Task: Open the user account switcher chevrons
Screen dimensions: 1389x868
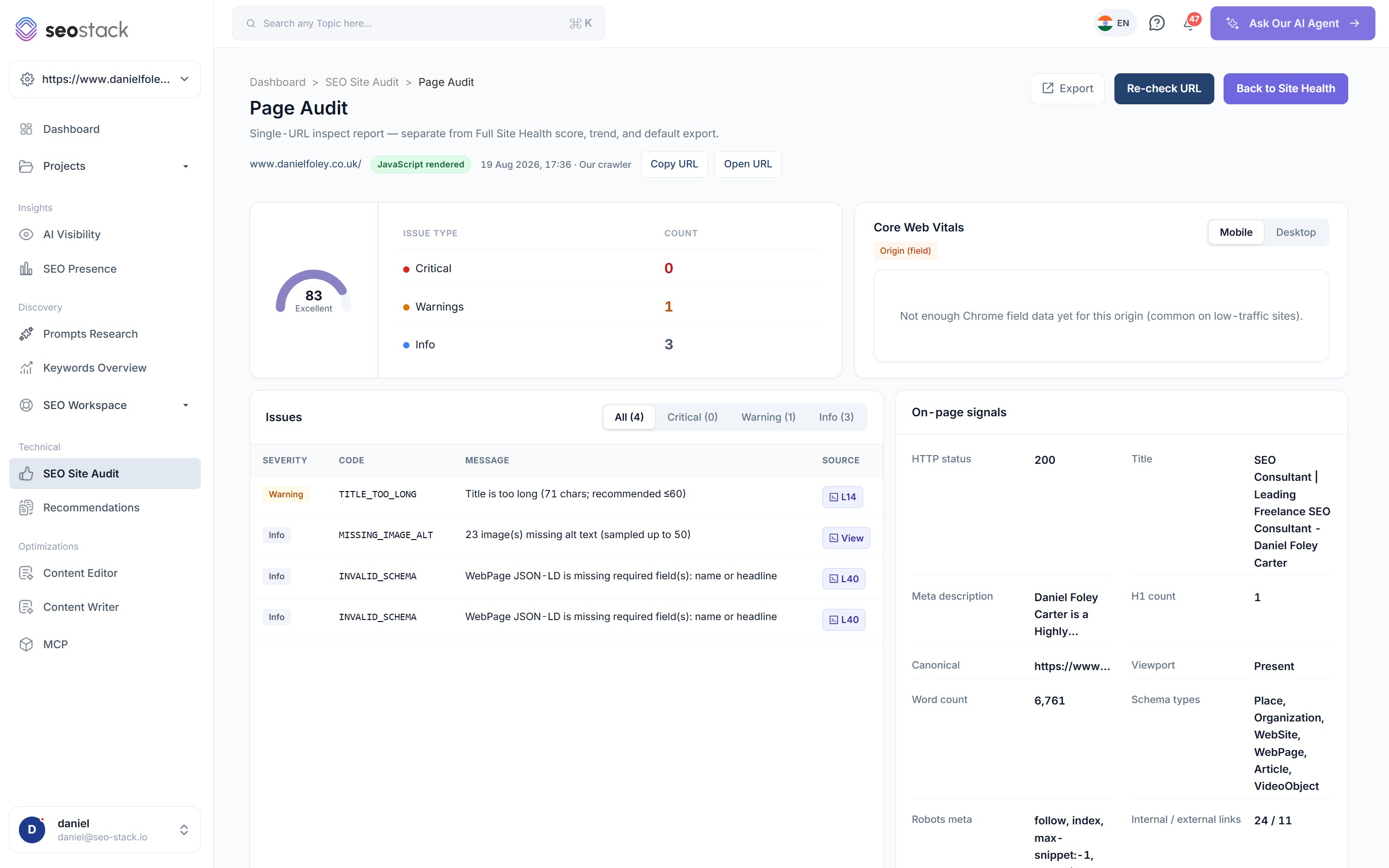Action: (x=184, y=830)
